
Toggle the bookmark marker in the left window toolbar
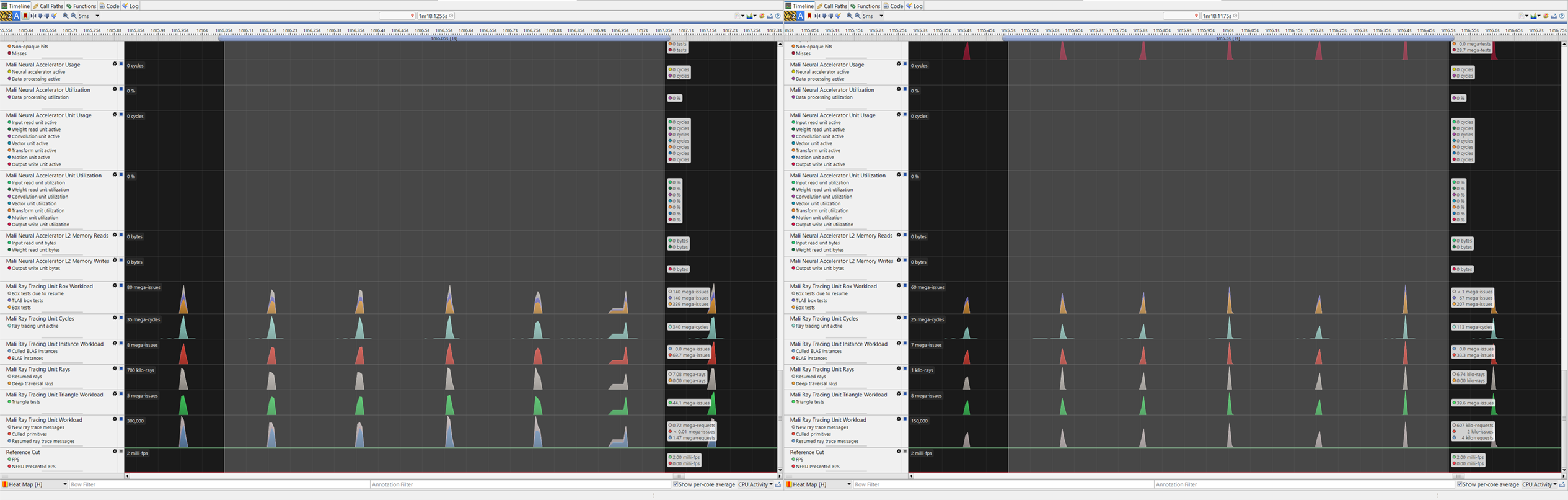pyautogui.click(x=25, y=16)
